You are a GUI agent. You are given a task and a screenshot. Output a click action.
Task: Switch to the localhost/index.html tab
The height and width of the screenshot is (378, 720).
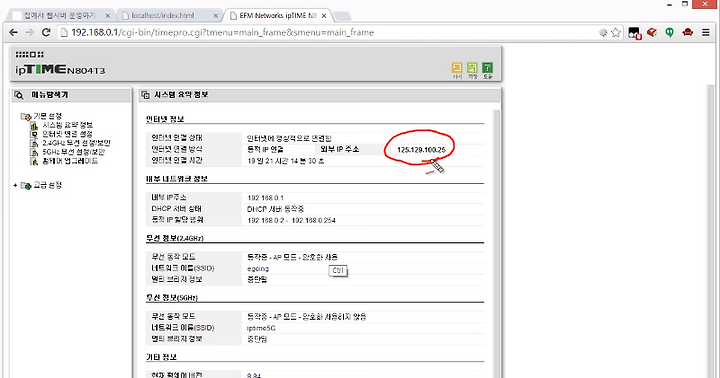coord(163,16)
